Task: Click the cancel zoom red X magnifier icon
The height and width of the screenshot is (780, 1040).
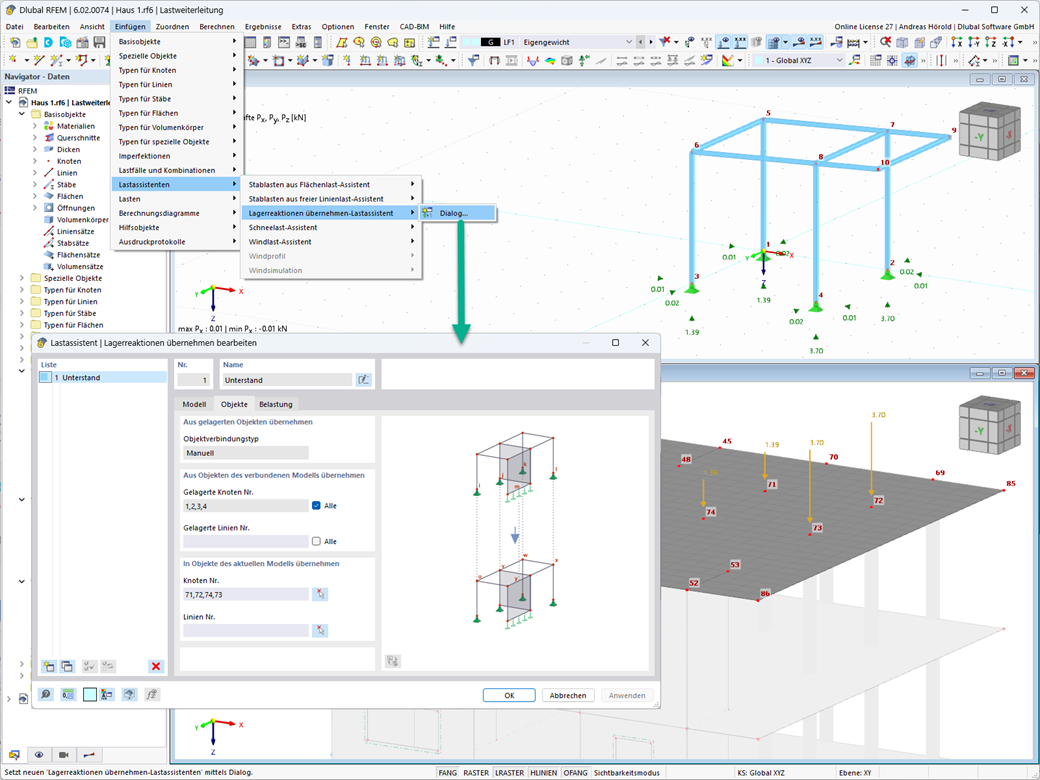Action: [885, 42]
